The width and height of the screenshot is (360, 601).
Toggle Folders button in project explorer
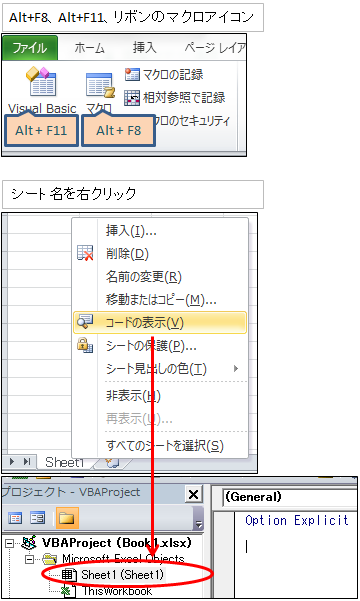[66, 518]
